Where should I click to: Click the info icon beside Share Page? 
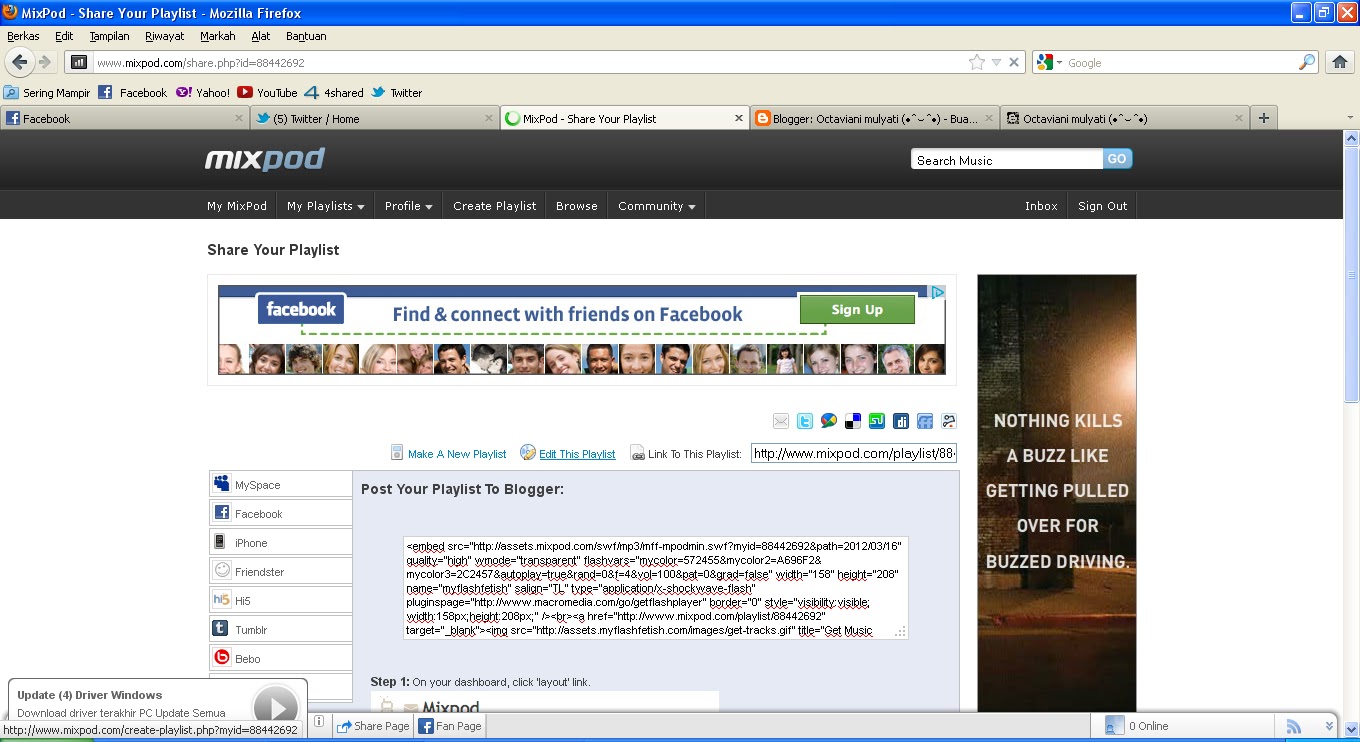tap(318, 722)
